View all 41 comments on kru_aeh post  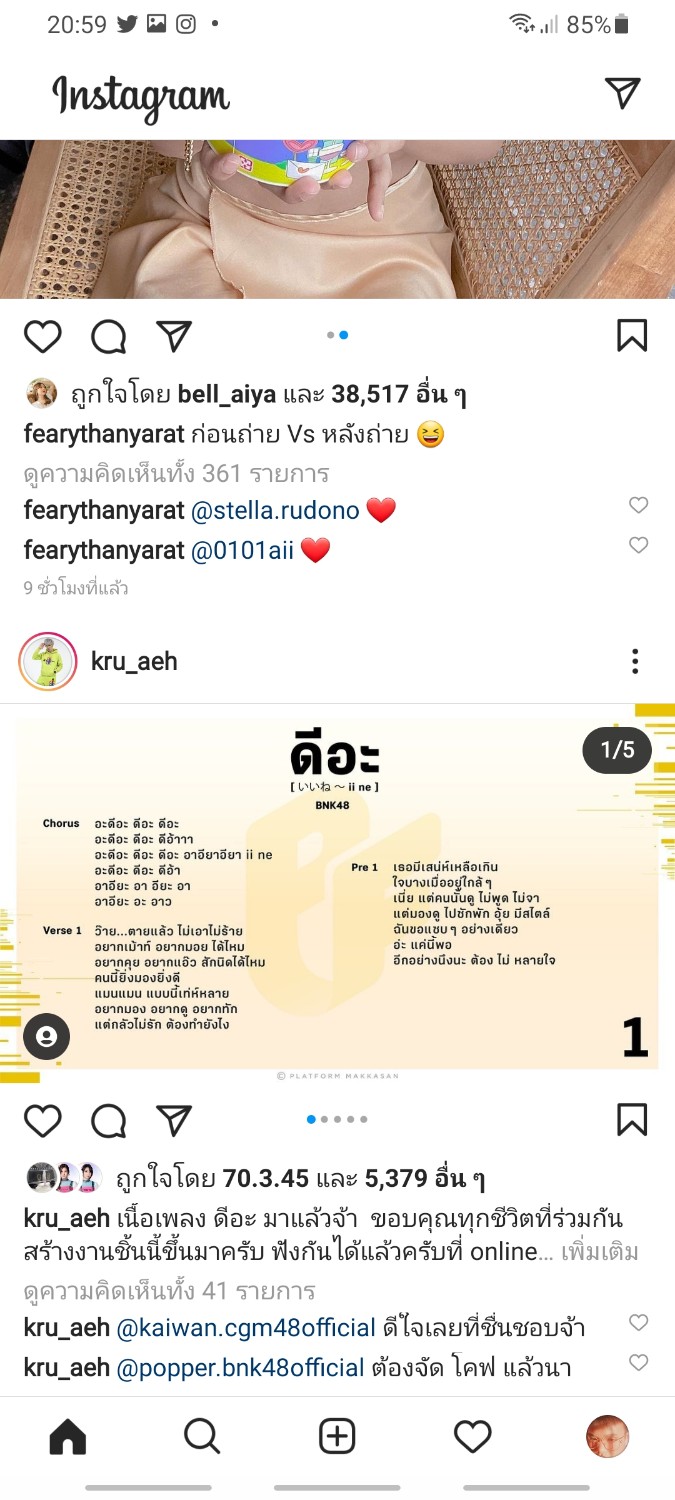(x=170, y=1291)
